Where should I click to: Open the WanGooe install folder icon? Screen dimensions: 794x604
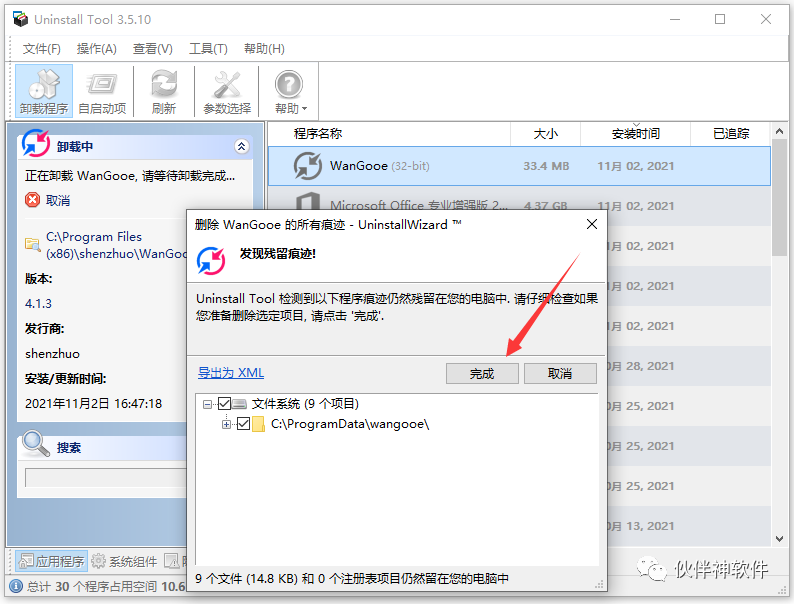[32, 245]
